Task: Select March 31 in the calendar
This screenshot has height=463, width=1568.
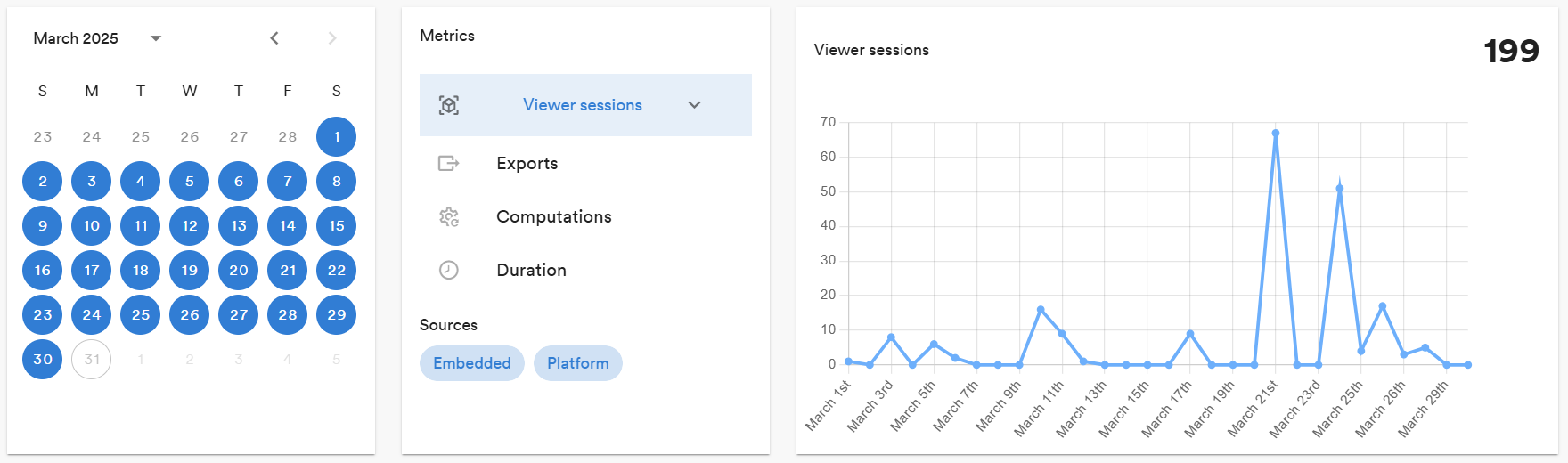Action: pos(92,360)
